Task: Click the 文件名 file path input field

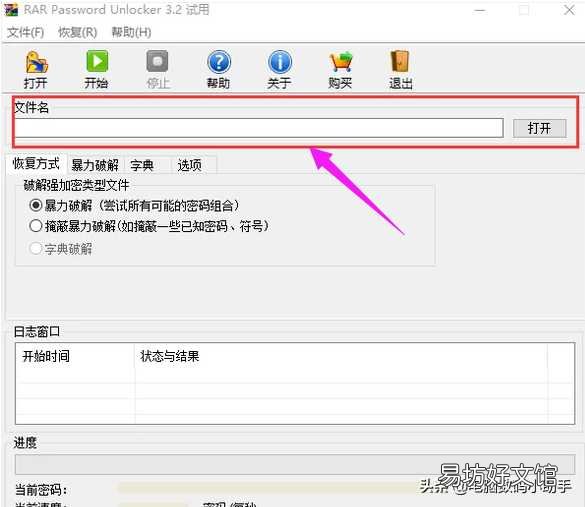Action: point(259,128)
